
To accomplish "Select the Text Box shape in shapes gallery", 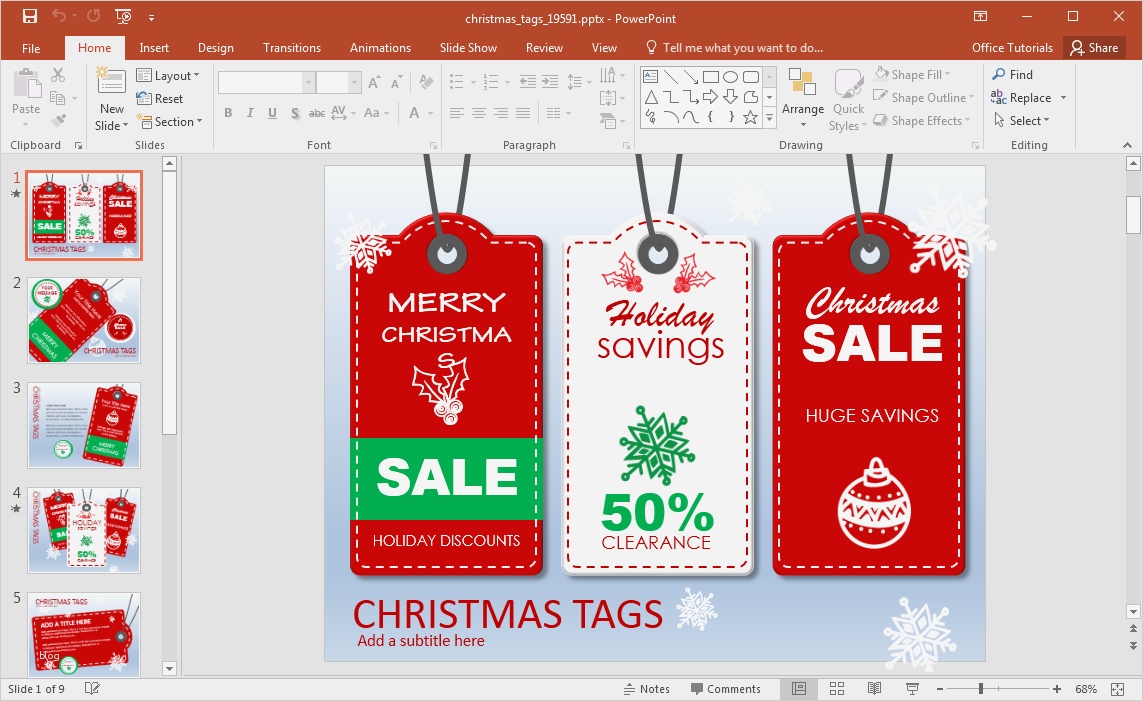I will point(650,77).
